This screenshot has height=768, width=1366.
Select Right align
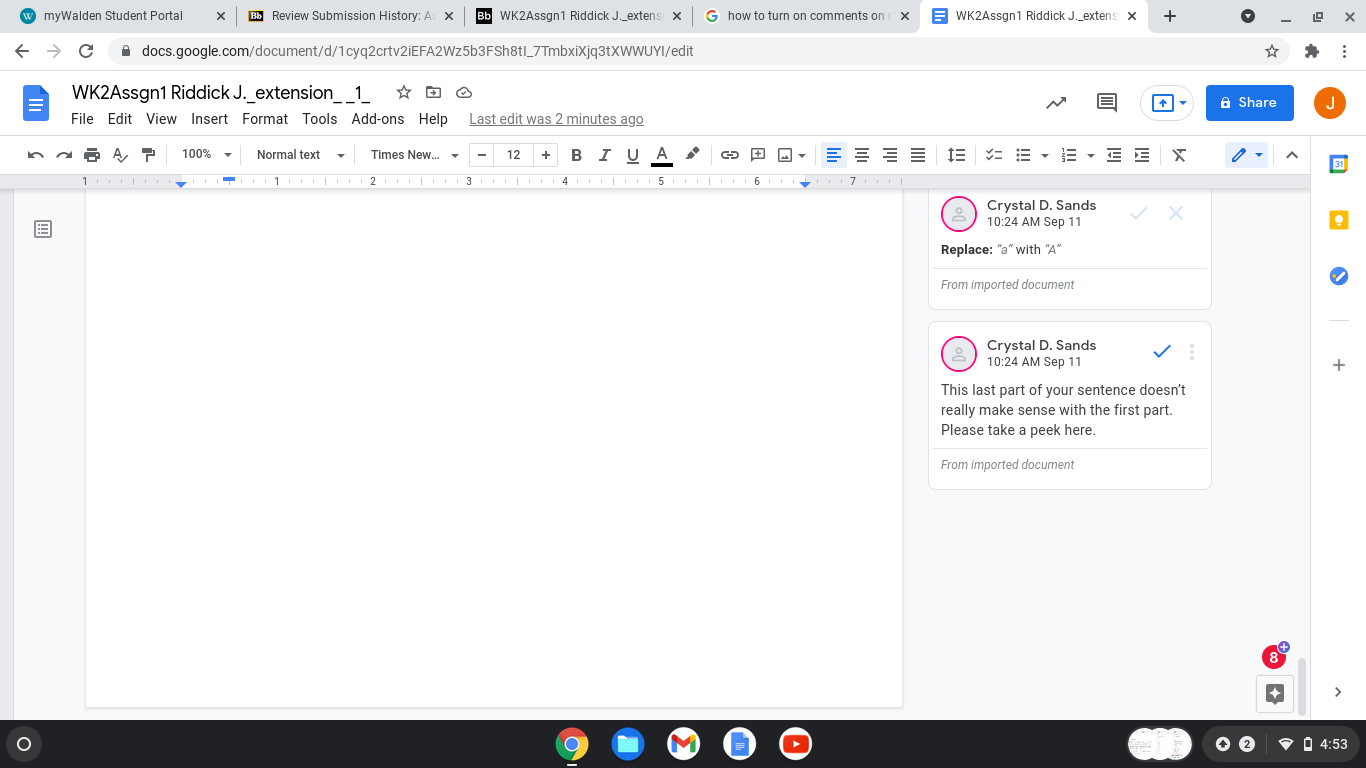click(889, 155)
